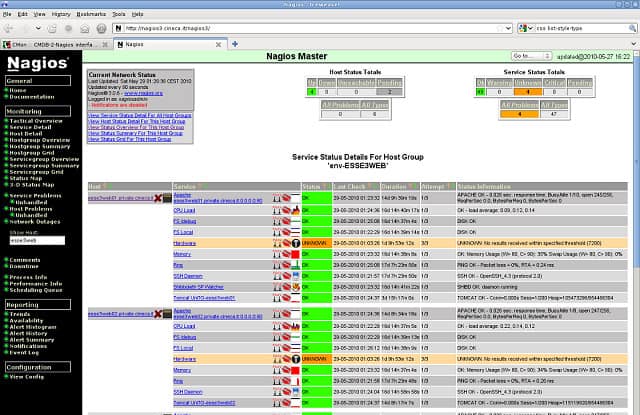Click black info icon in first Hardware row
The width and height of the screenshot is (640, 415).
296,243
